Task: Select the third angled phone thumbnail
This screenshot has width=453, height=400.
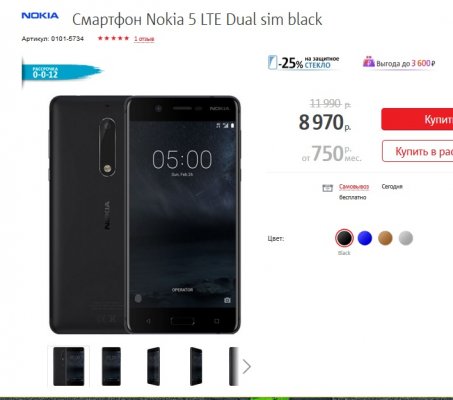Action: click(x=154, y=366)
